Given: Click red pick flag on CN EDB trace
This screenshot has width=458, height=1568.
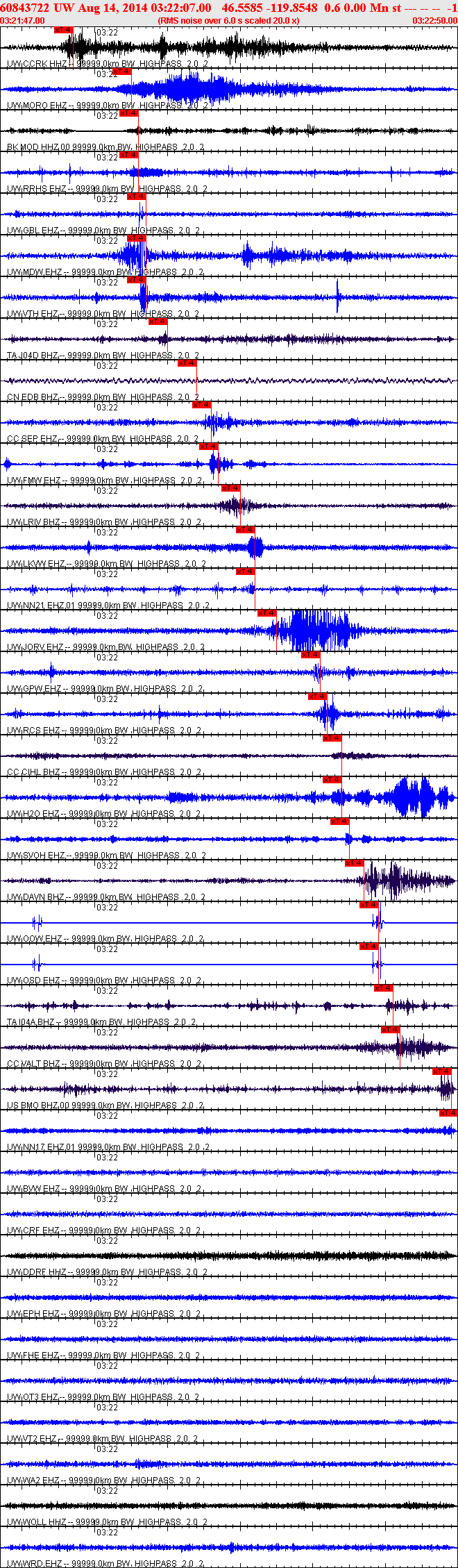Looking at the screenshot, I should coord(187,363).
